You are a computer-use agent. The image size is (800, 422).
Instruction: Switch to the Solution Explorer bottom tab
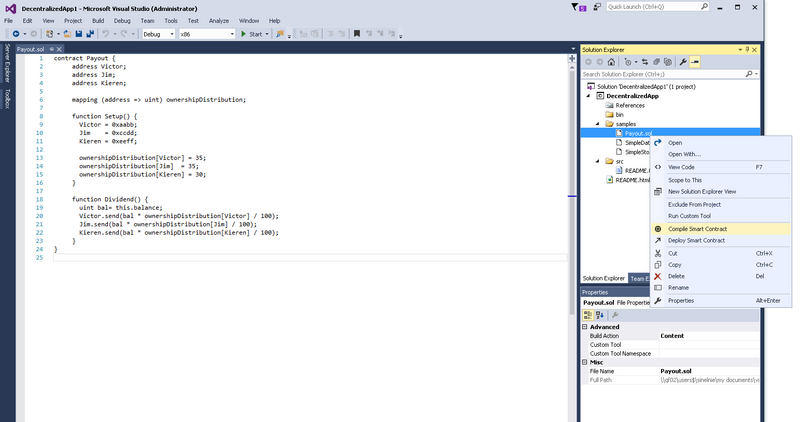[603, 278]
